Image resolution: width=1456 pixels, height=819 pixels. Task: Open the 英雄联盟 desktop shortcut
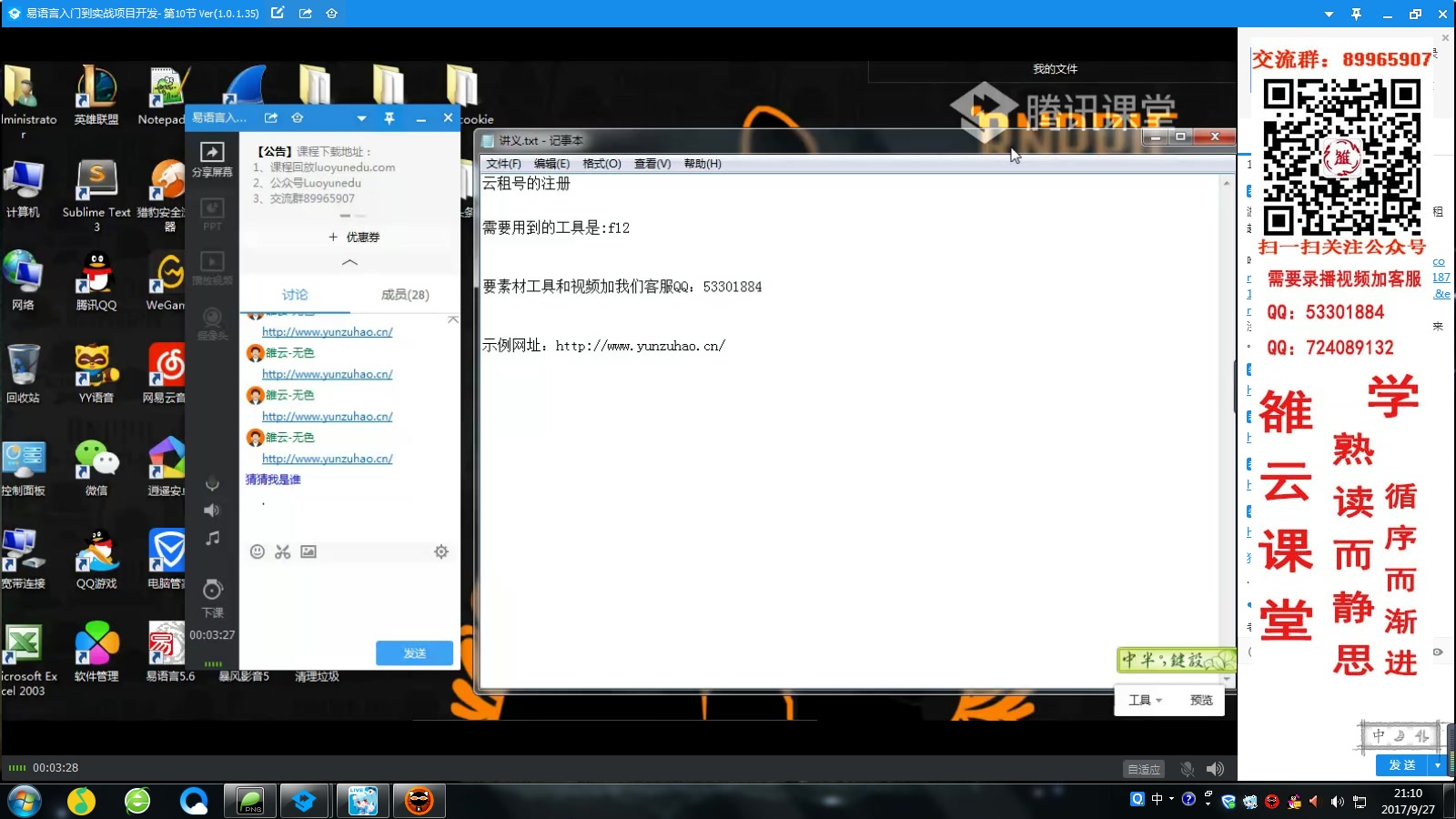tap(96, 96)
